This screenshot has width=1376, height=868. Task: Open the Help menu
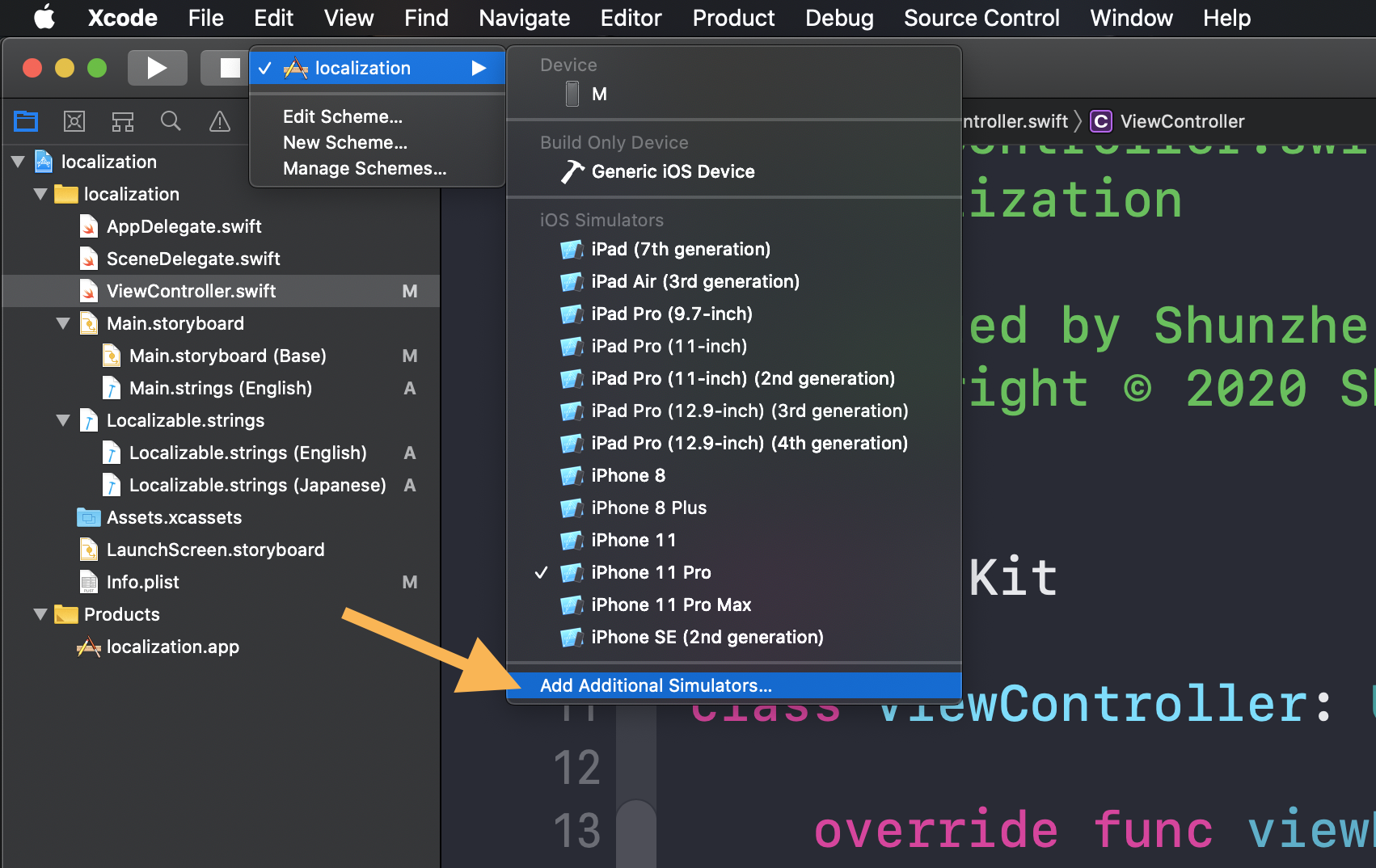coord(1226,17)
